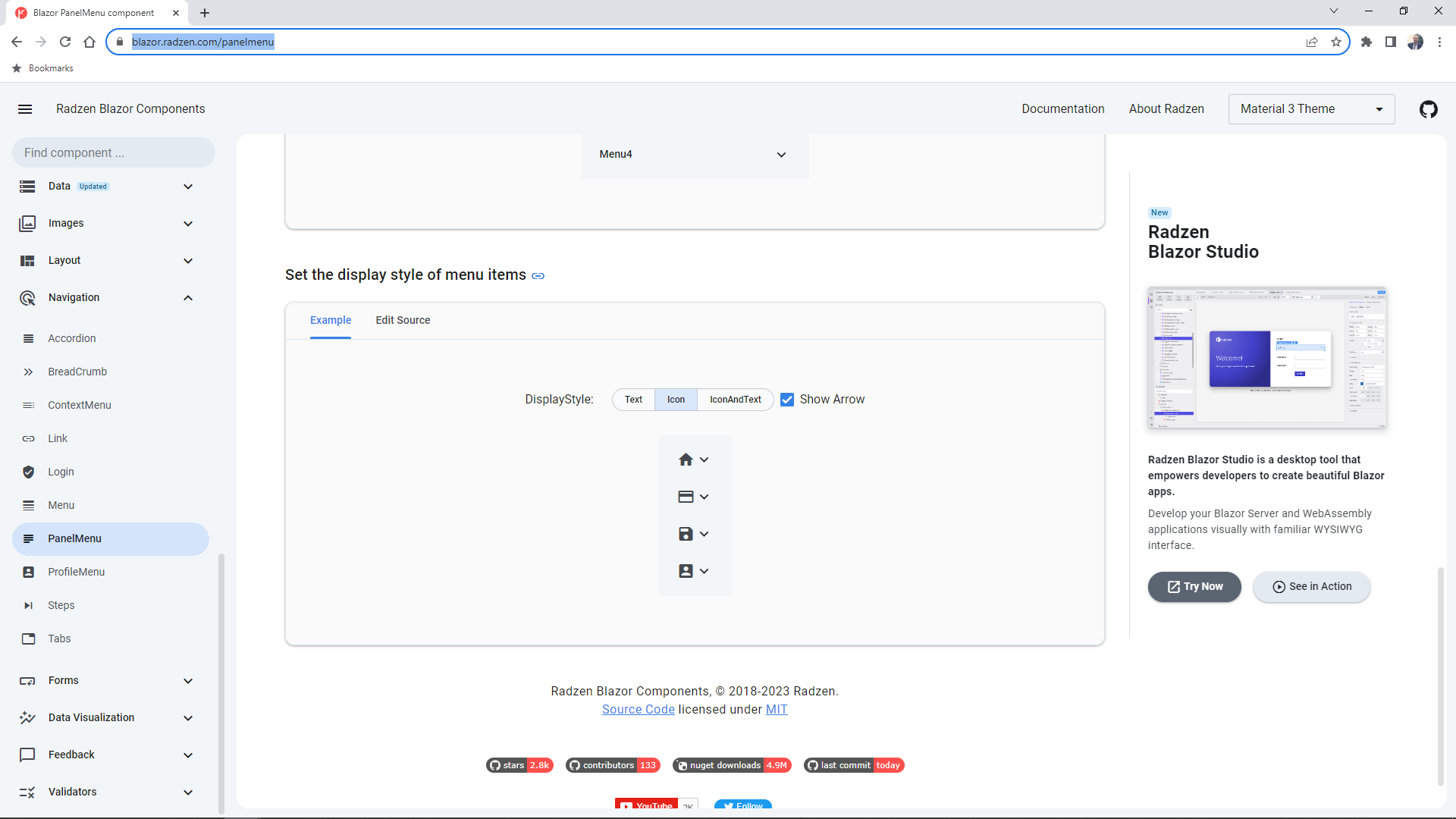Viewport: 1456px width, 819px height.
Task: Select the Login component in sidebar
Action: click(x=60, y=472)
